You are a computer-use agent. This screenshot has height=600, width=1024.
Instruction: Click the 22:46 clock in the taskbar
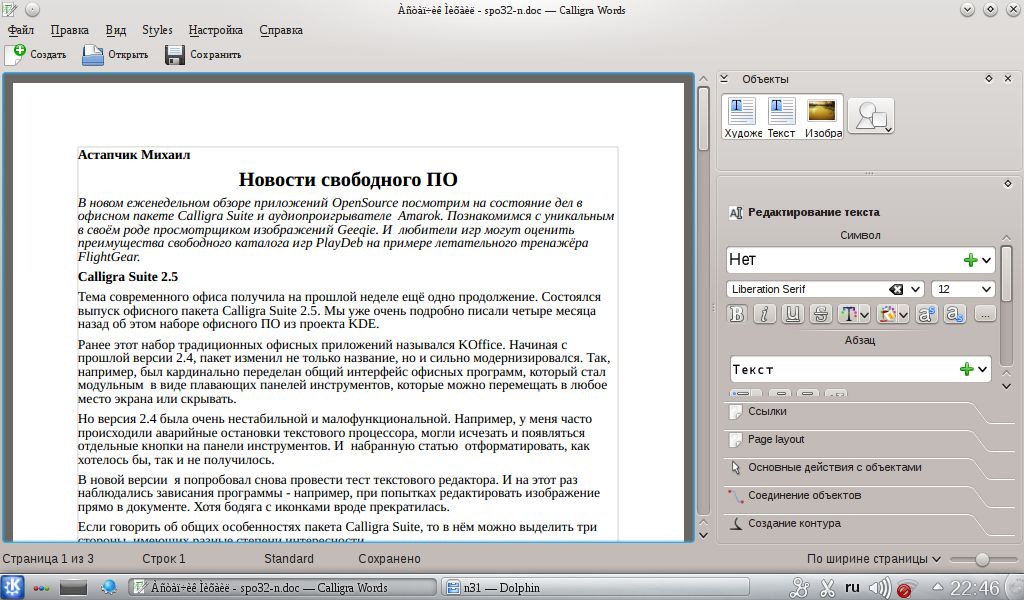(975, 588)
